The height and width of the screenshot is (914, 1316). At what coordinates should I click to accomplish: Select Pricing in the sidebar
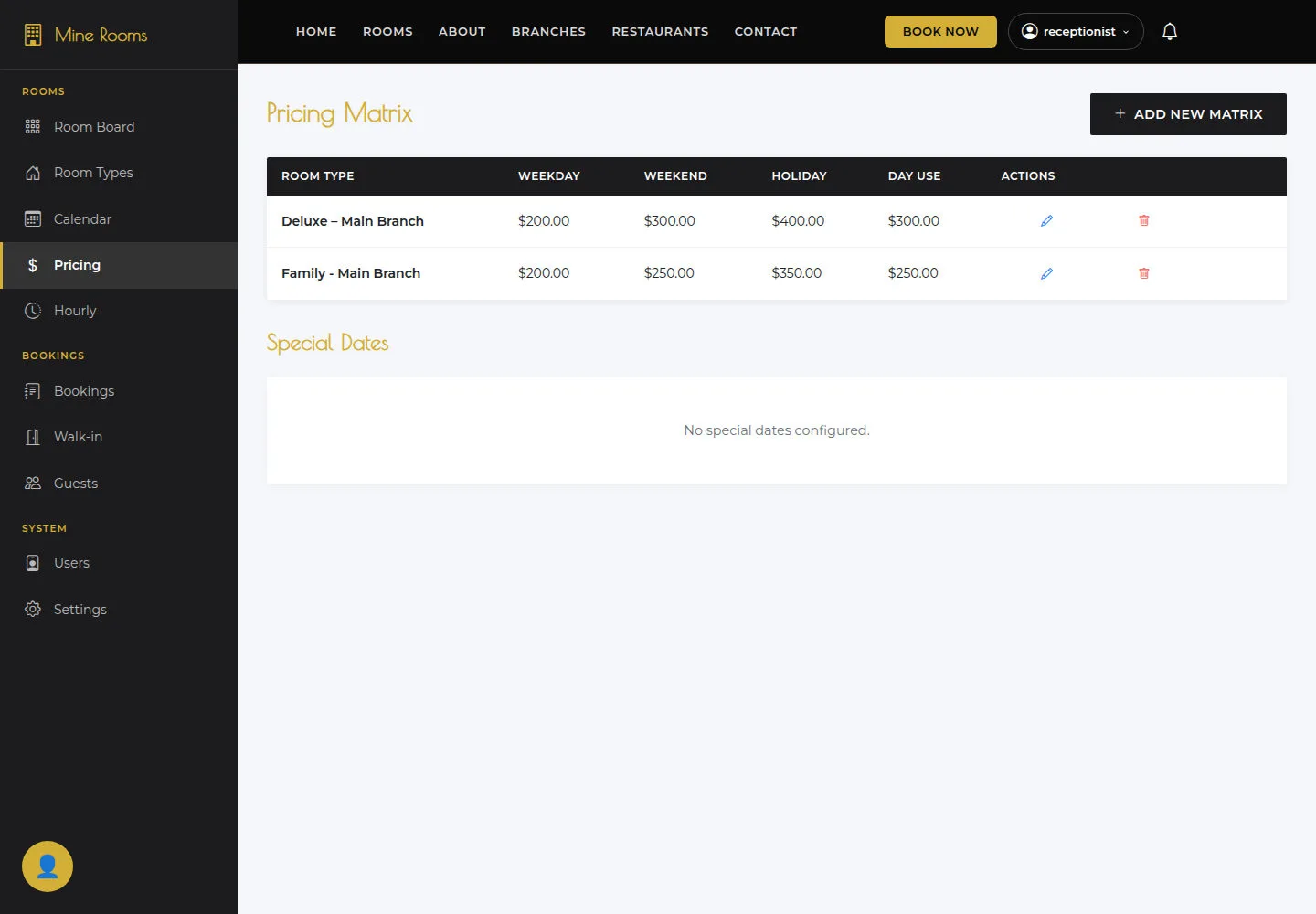tap(119, 265)
